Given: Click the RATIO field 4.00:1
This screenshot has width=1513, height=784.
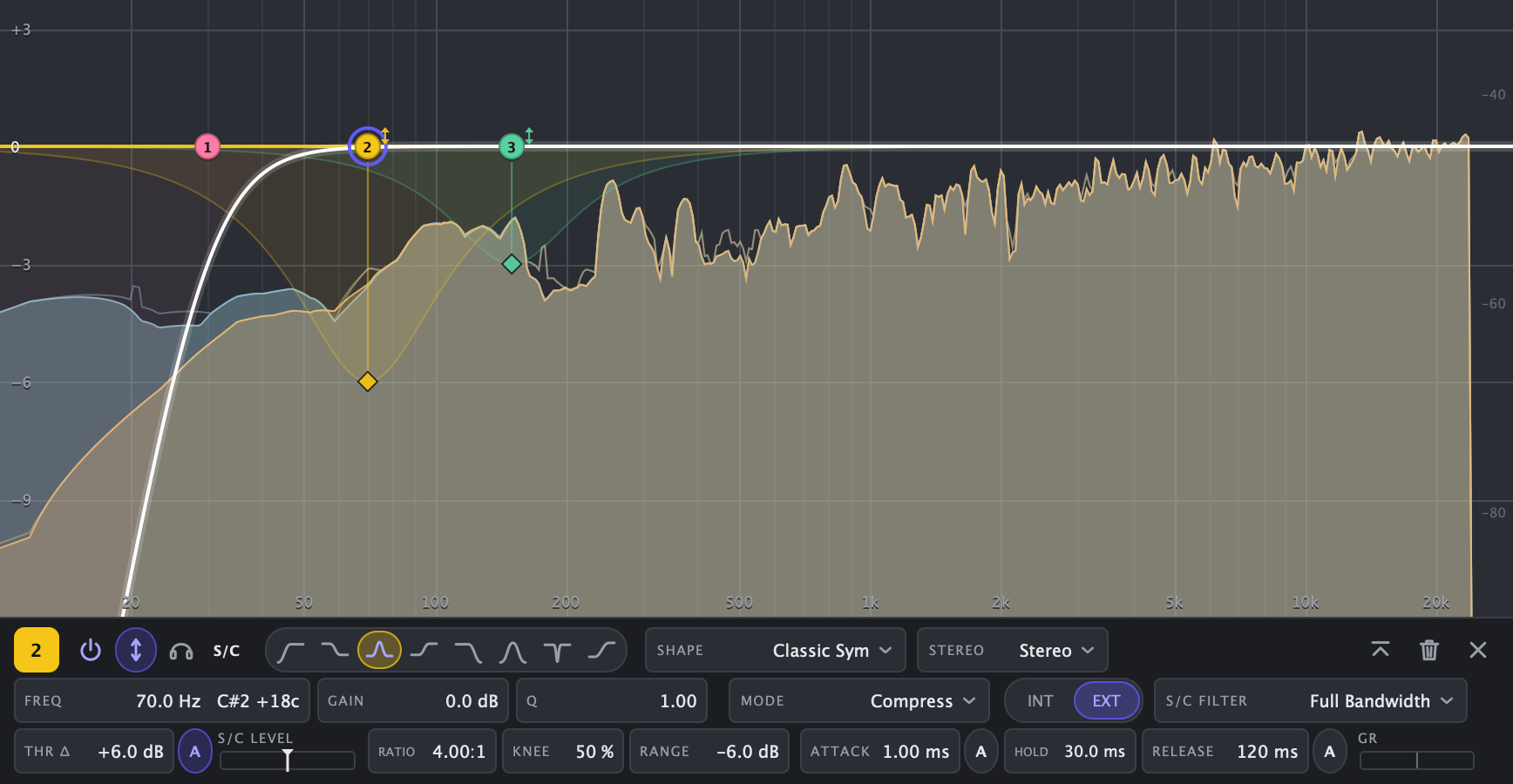Looking at the screenshot, I should (432, 752).
